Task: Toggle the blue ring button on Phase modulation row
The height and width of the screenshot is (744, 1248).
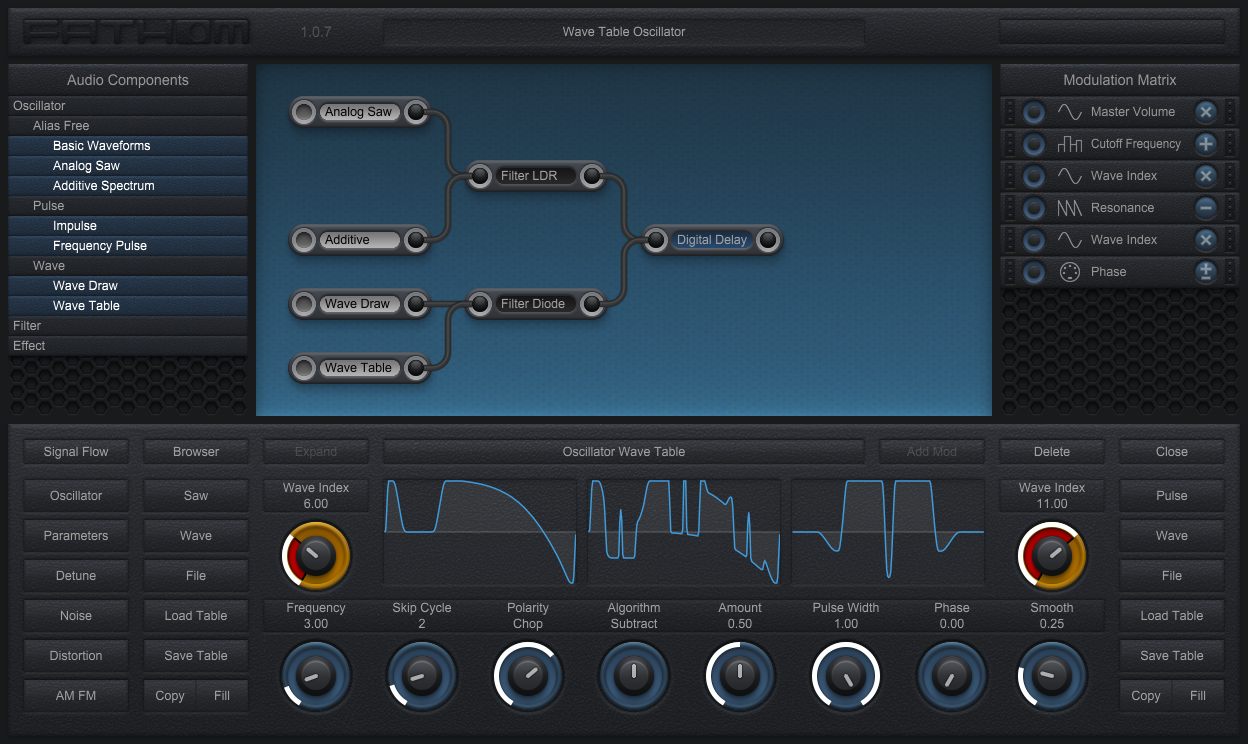Action: click(x=1034, y=272)
